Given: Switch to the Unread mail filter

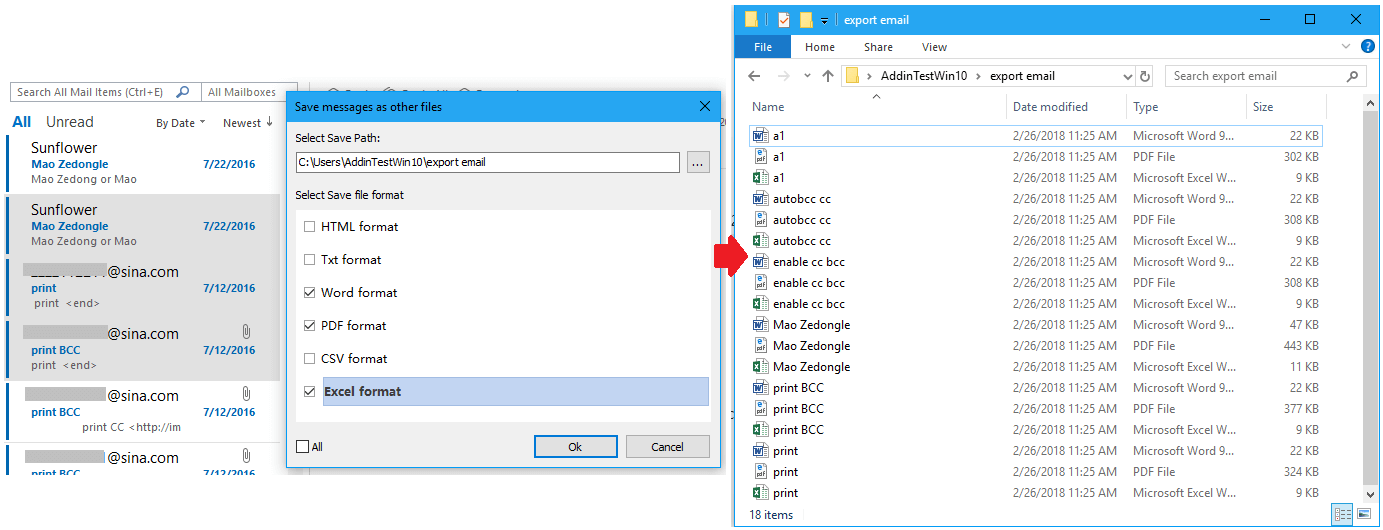Looking at the screenshot, I should click(x=70, y=122).
